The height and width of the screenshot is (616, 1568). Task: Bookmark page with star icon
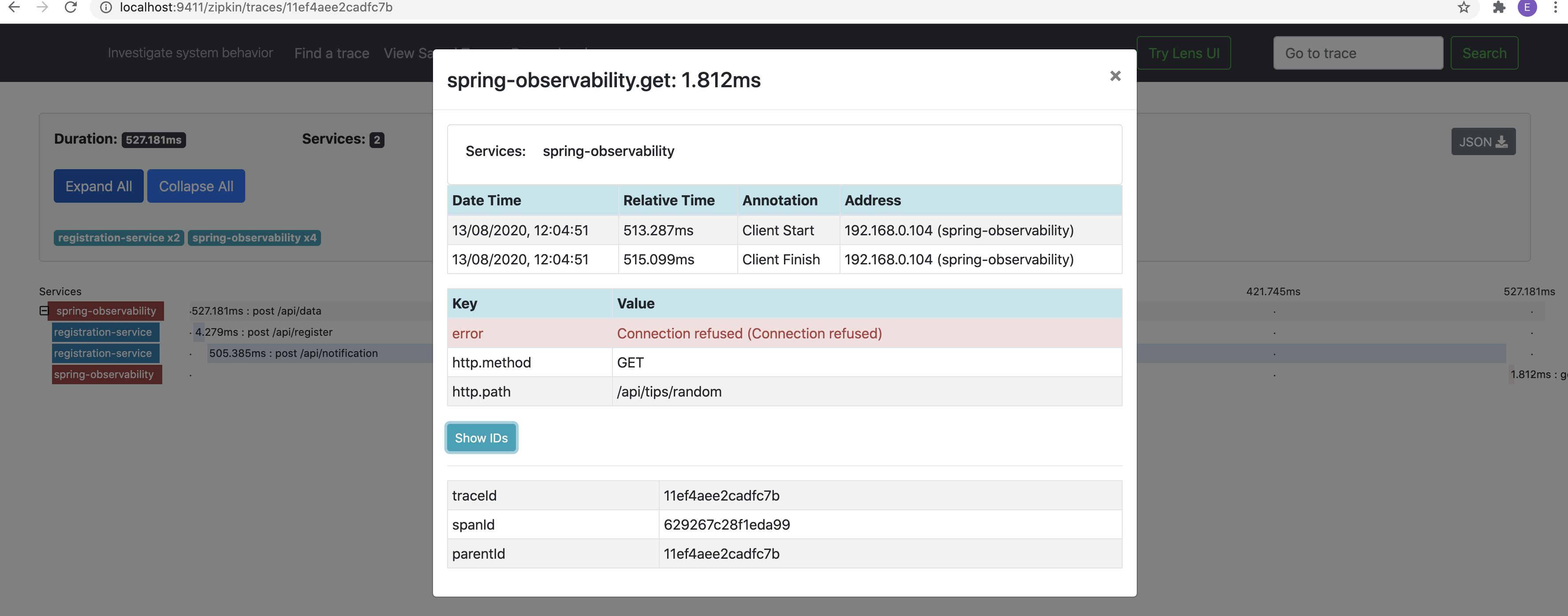coord(1463,7)
